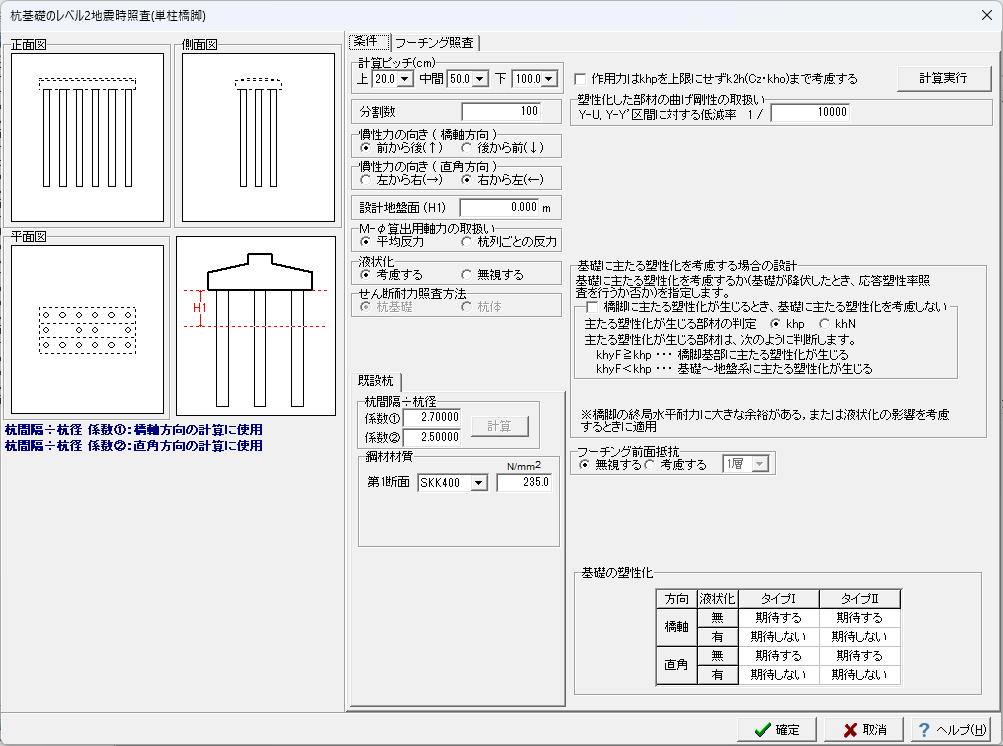This screenshot has width=1003, height=746.
Task: Select 後から前(↓) inertia direction
Action: 466,148
